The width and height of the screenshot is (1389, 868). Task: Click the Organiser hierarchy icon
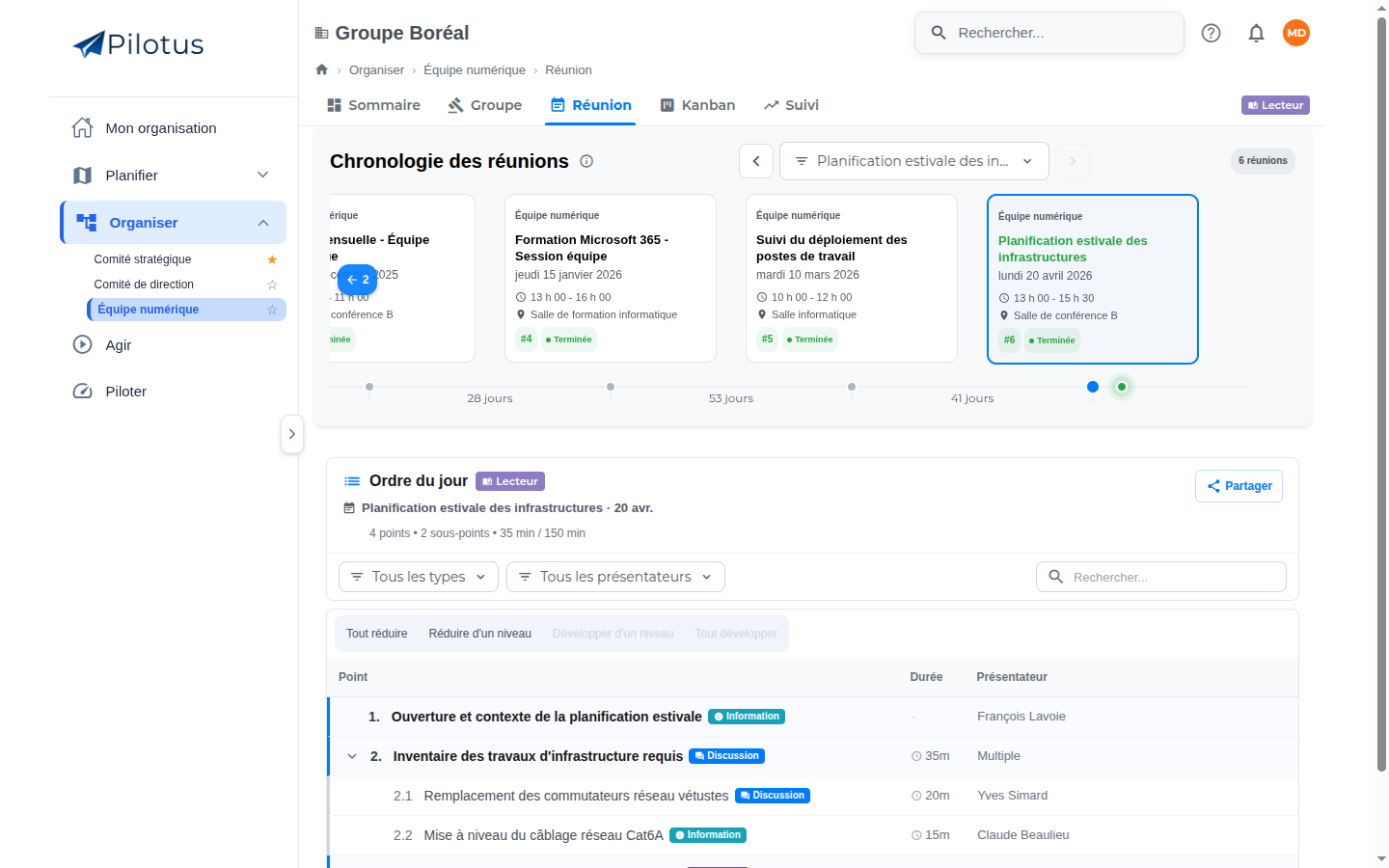tap(87, 222)
